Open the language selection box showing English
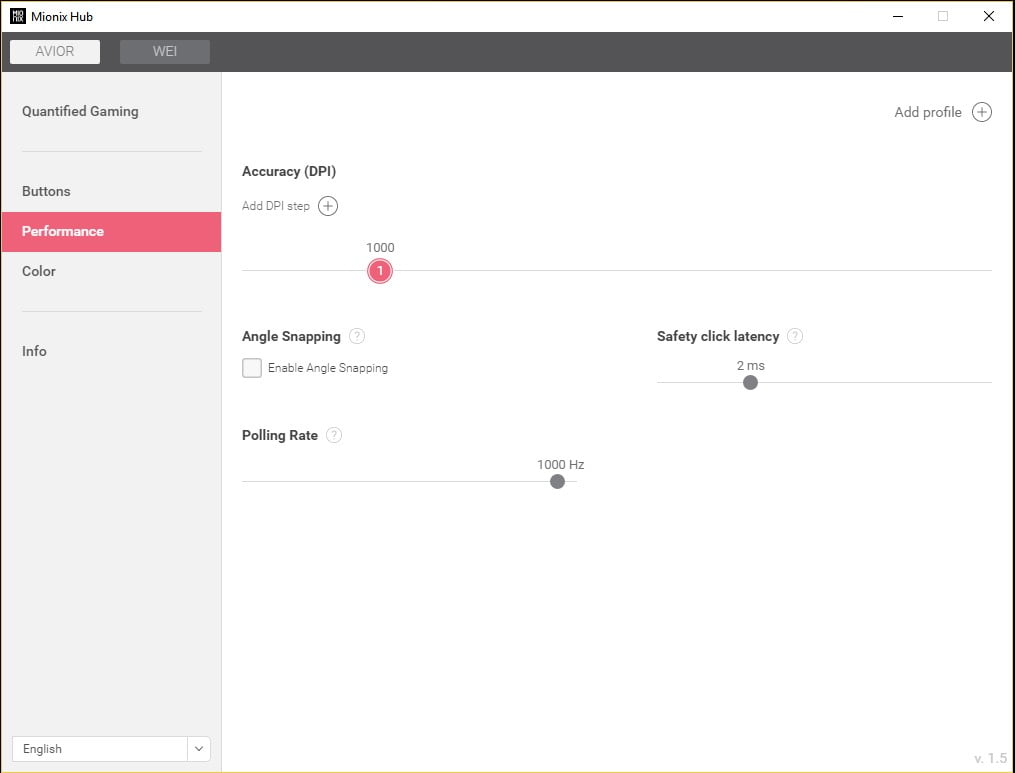 pos(99,749)
